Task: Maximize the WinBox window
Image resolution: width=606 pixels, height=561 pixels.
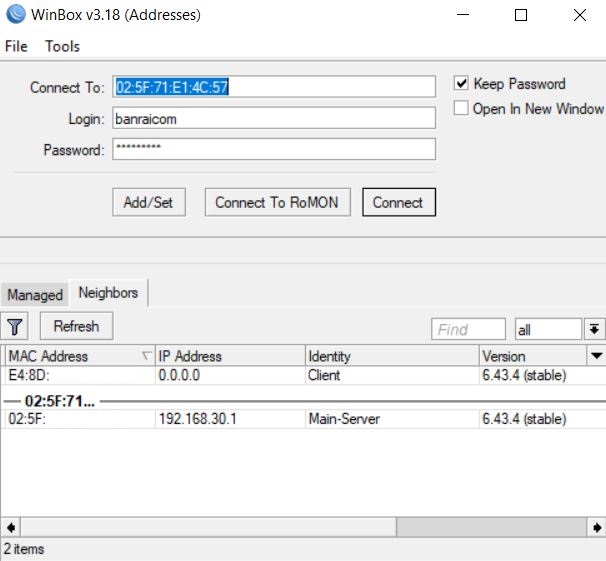Action: [521, 15]
